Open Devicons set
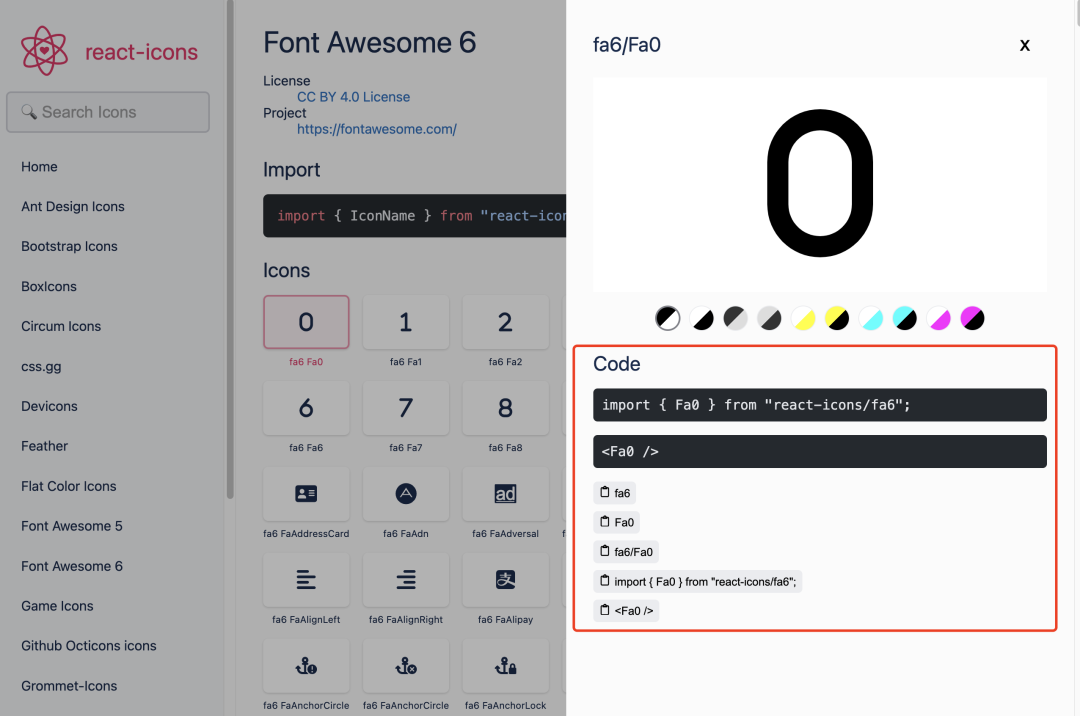1080x716 pixels. (x=50, y=406)
